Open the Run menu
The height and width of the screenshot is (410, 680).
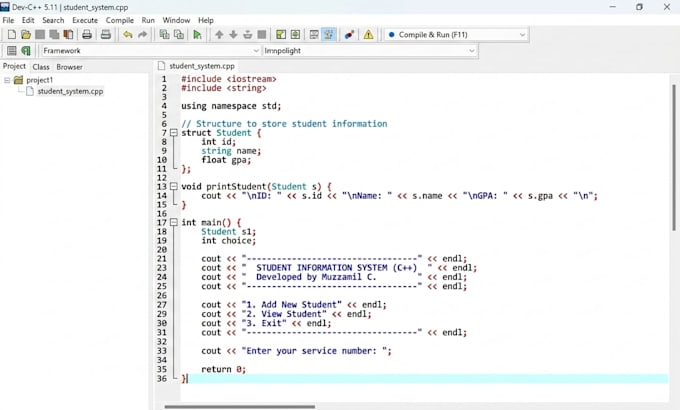click(x=148, y=20)
